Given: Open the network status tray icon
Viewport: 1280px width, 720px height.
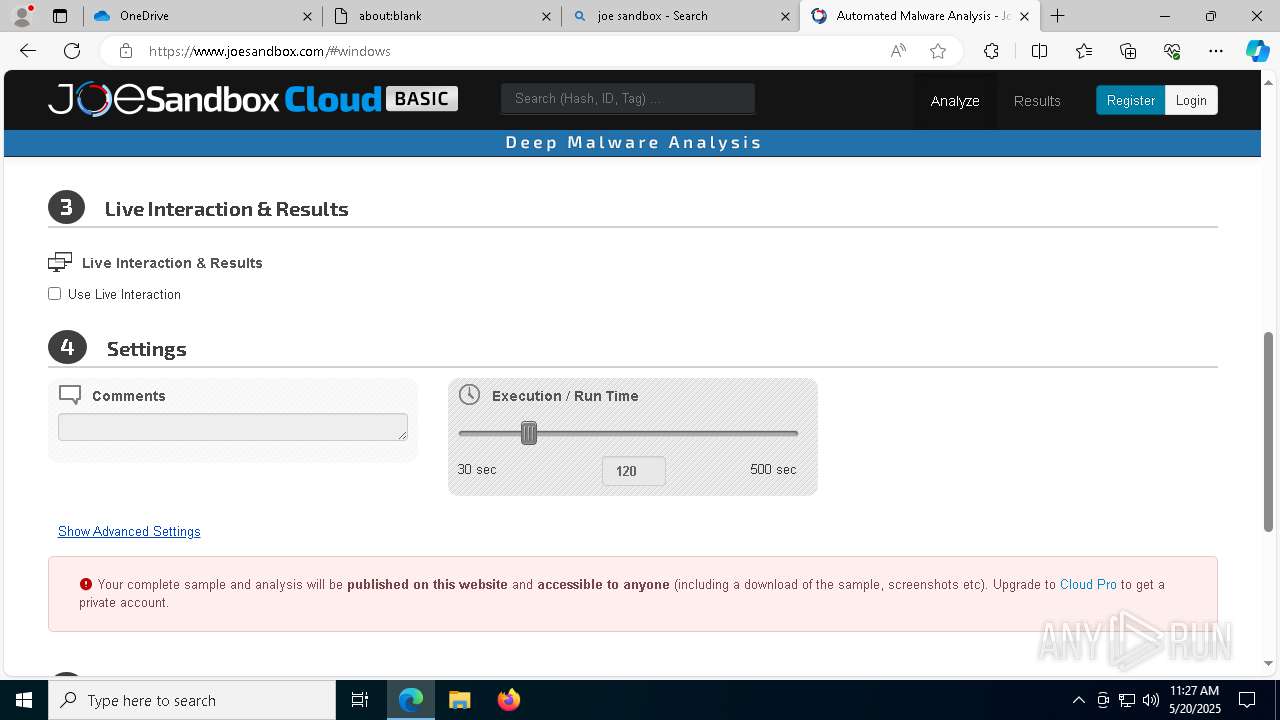Looking at the screenshot, I should coord(1127,700).
